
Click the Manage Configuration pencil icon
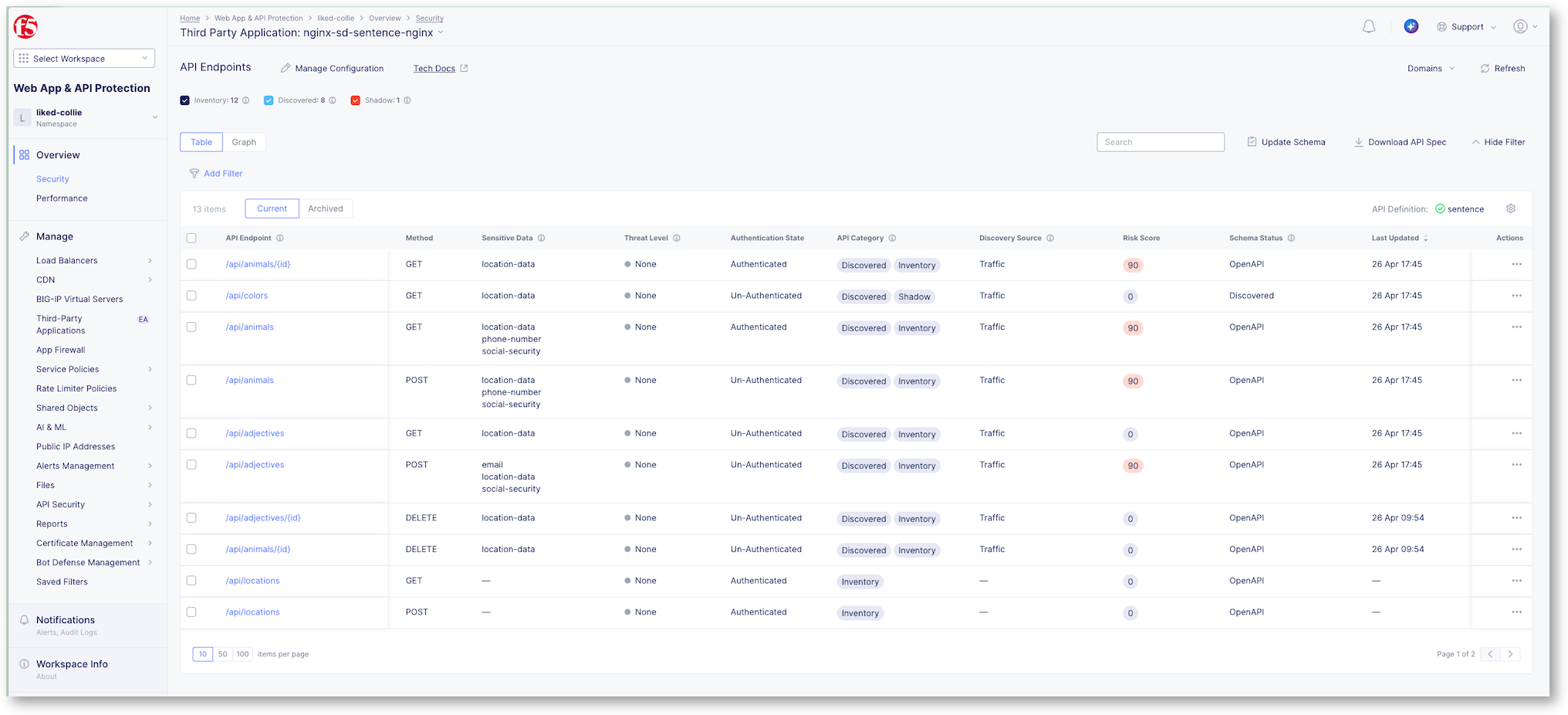point(286,69)
